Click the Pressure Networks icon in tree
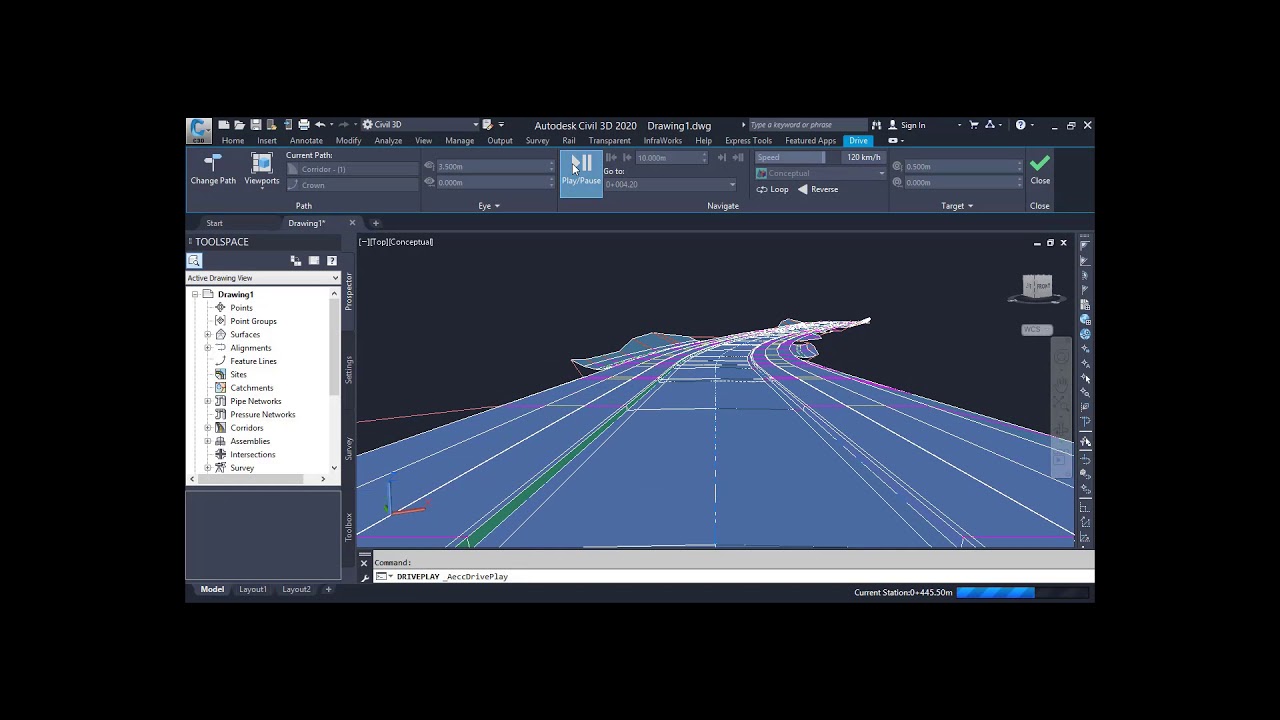This screenshot has width=1280, height=720. [221, 414]
